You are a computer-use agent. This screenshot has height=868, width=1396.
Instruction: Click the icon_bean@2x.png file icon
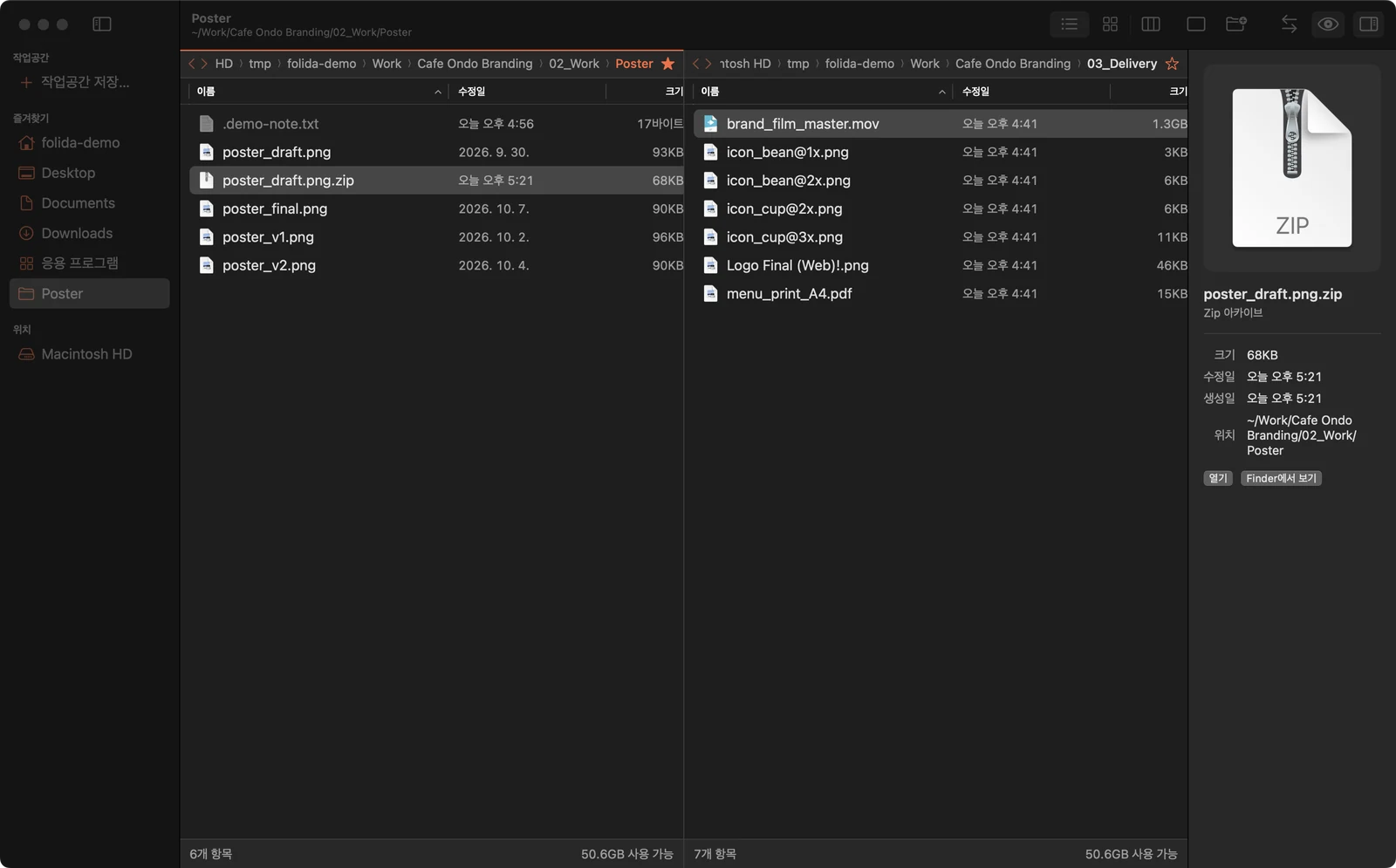click(710, 181)
